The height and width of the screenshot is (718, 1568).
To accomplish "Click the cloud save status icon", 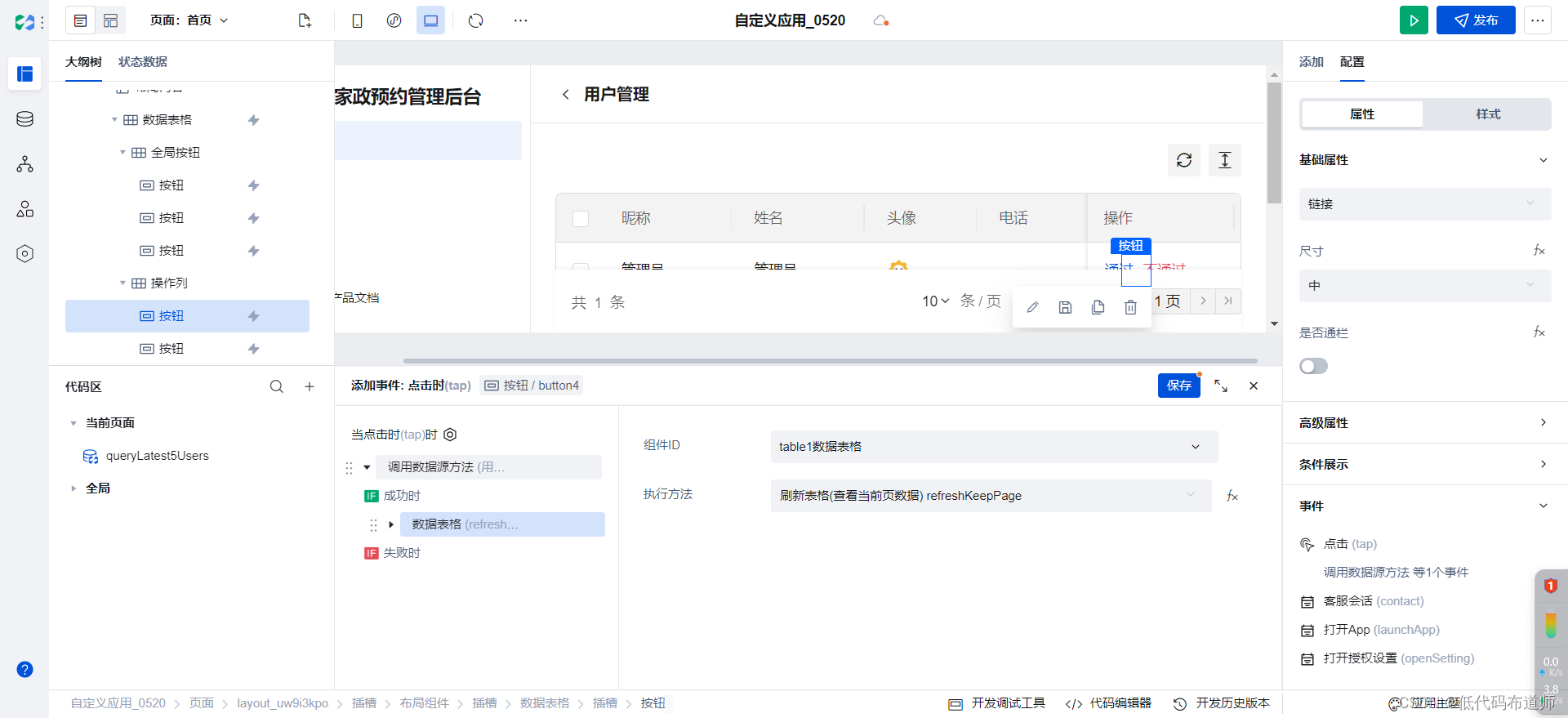I will coord(880,20).
